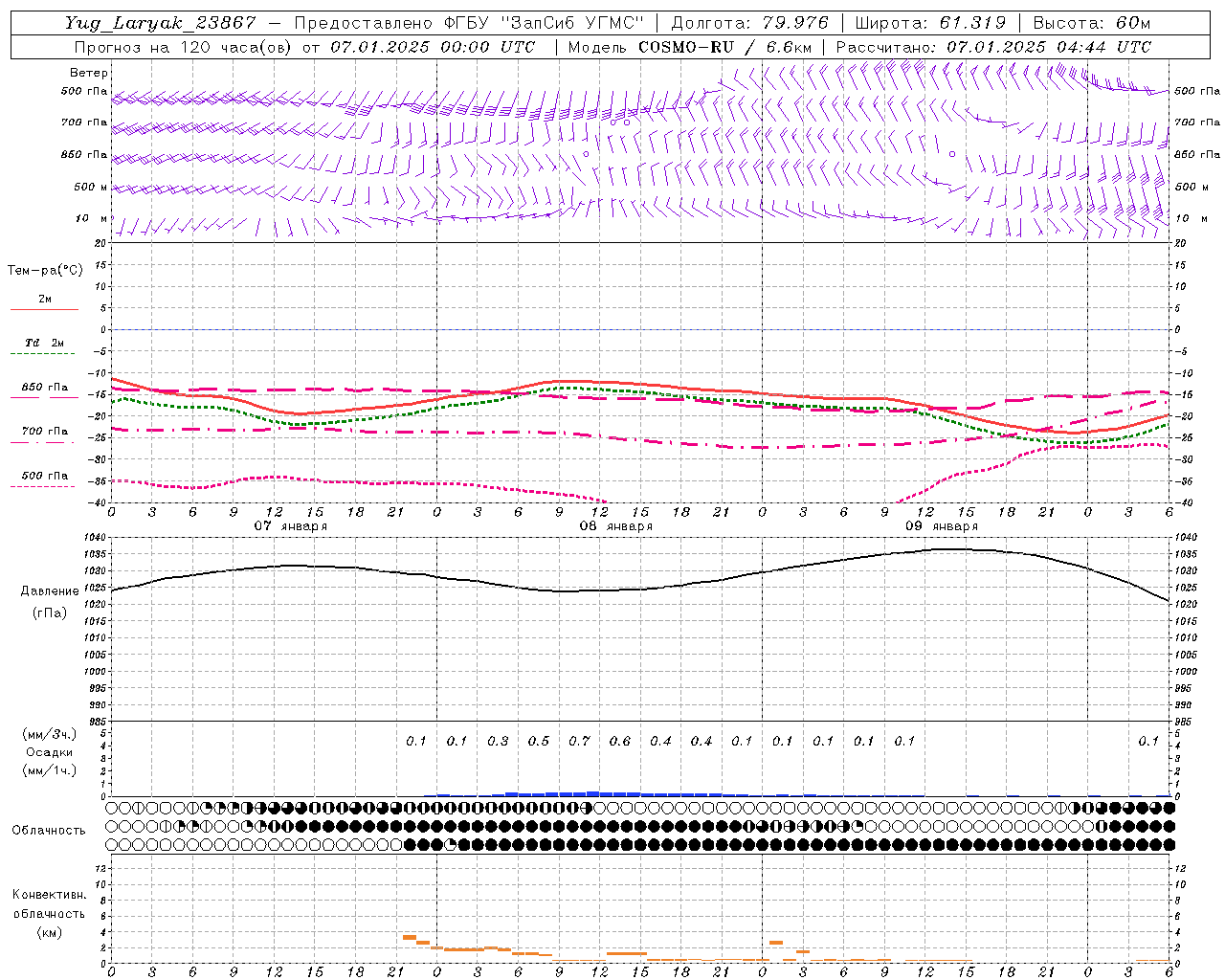Click the station title Yug_Laryak_23867

pyautogui.click(x=161, y=23)
